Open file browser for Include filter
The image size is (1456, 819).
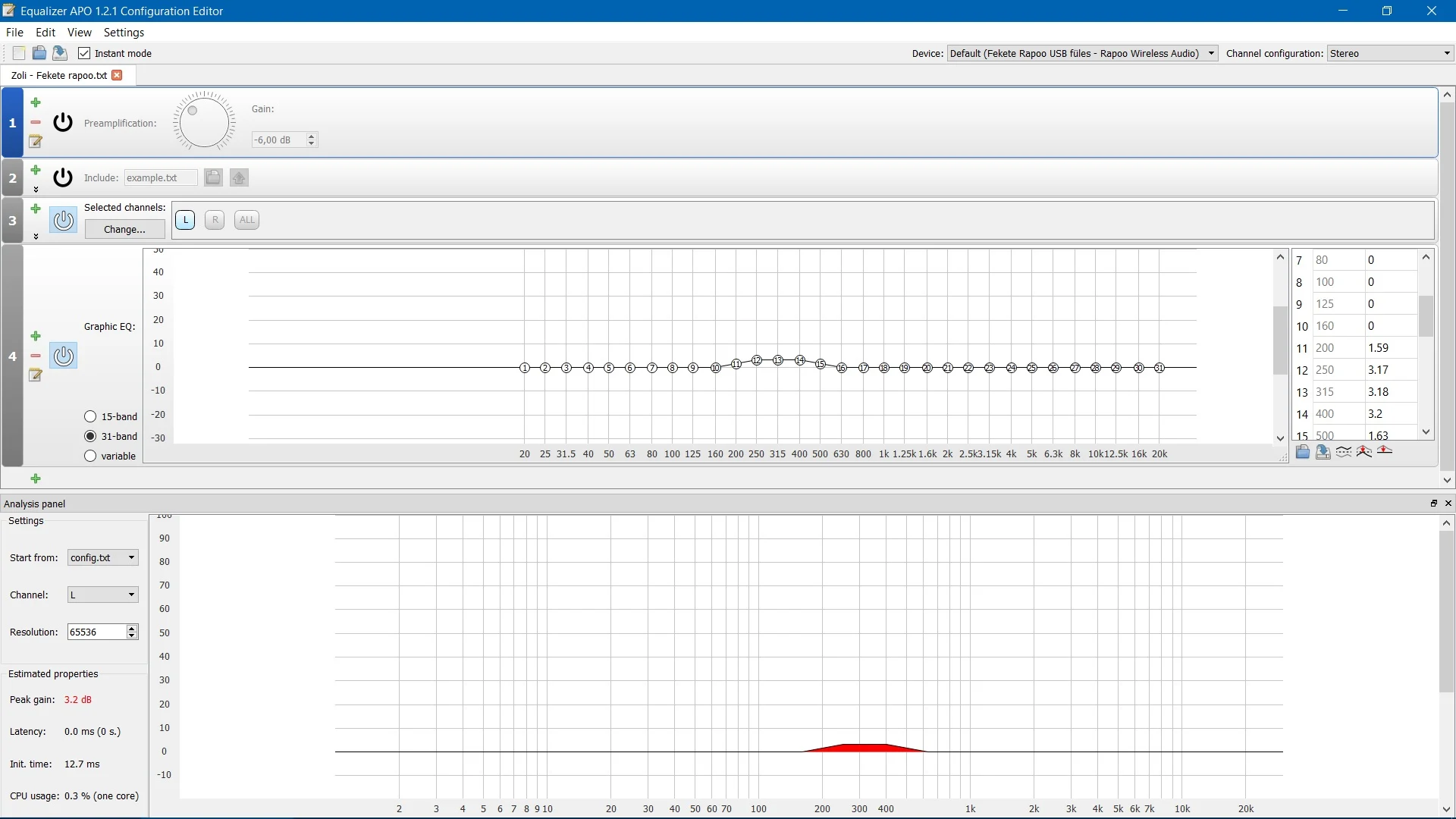213,177
